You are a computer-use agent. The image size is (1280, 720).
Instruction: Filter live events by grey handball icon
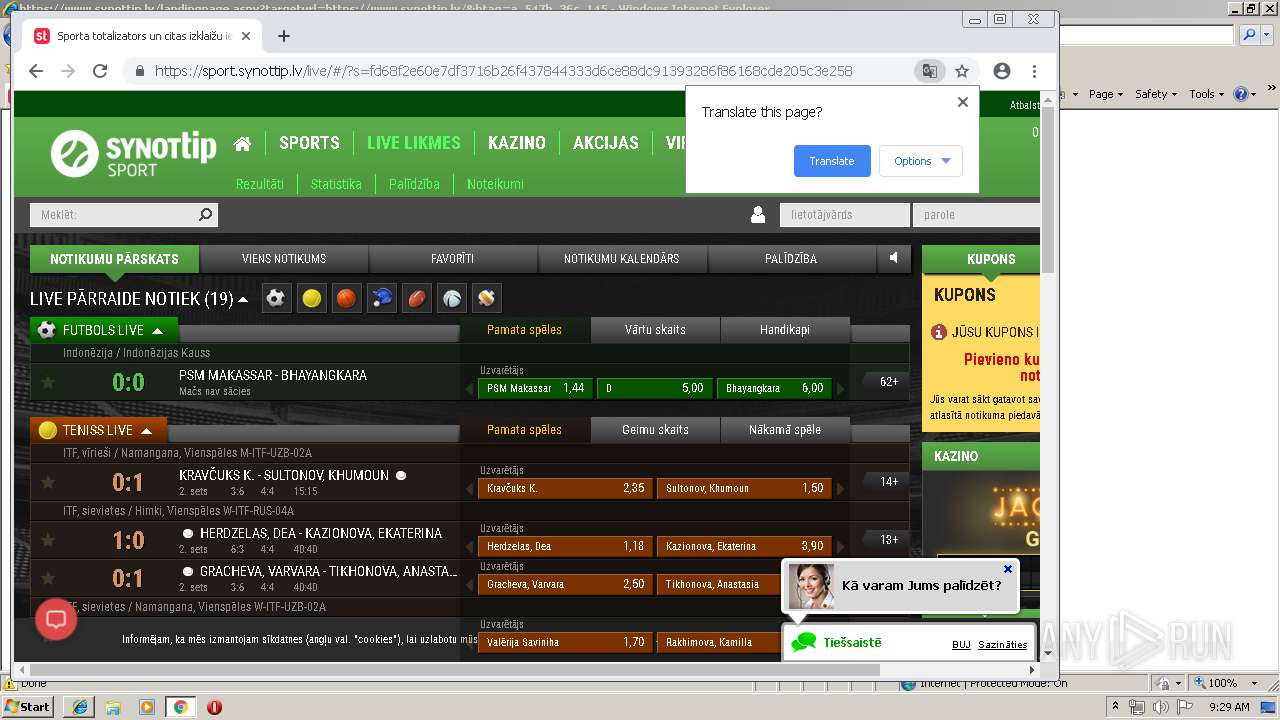[x=452, y=298]
